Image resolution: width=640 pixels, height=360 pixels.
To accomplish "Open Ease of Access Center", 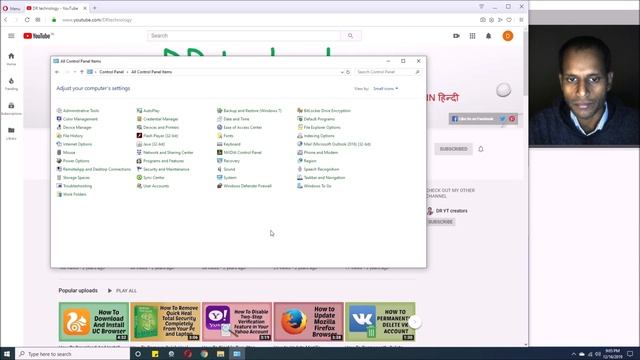I will coord(240,127).
